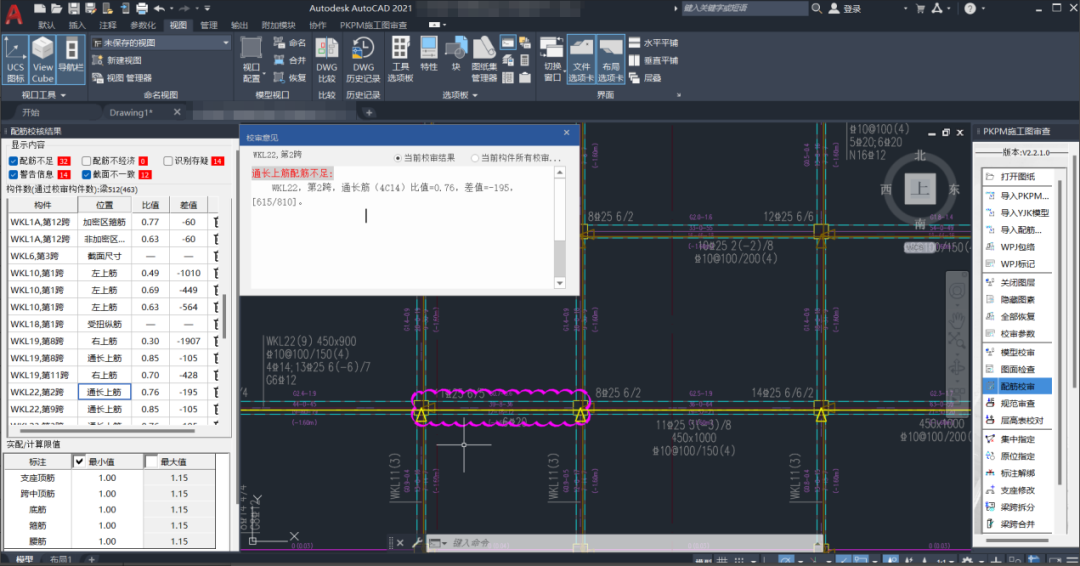Uncheck the 截面不一致 checkbox
The width and height of the screenshot is (1080, 566).
(86, 175)
